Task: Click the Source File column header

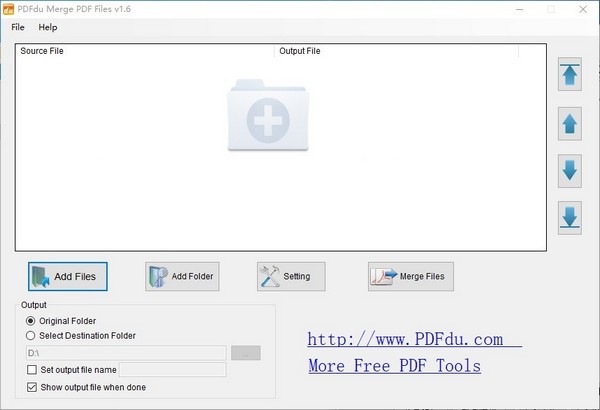Action: 145,51
